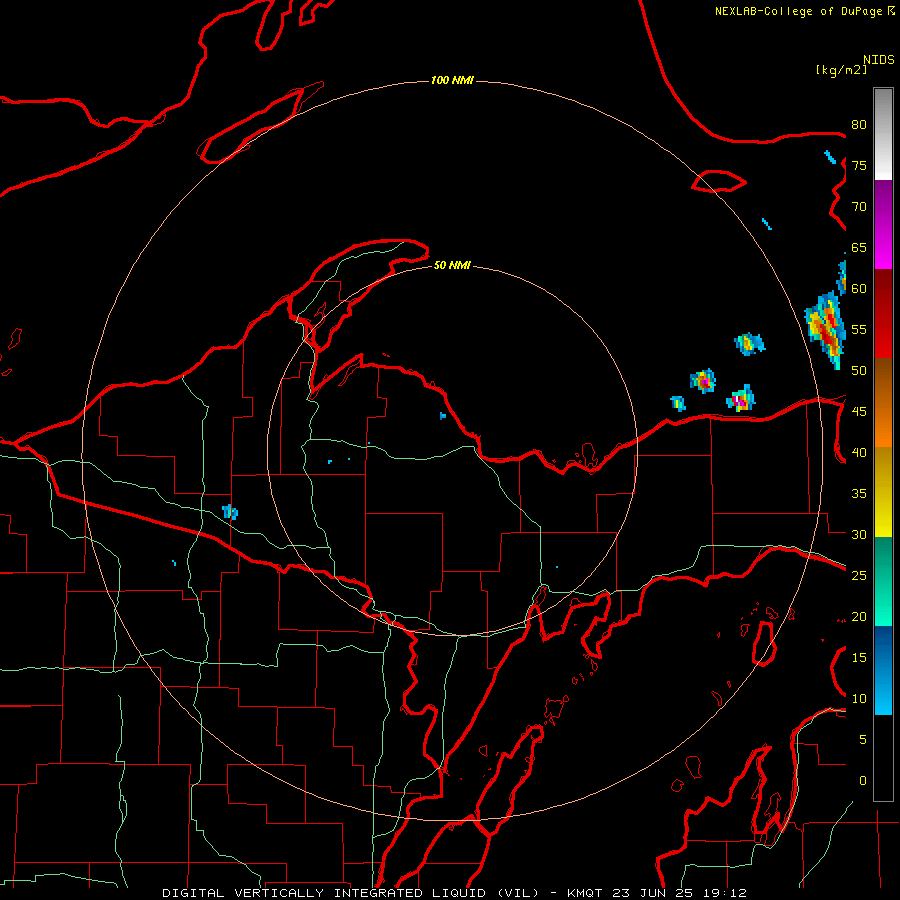The width and height of the screenshot is (900, 900).
Task: Click the 80 value on the VIL scale
Action: [859, 125]
